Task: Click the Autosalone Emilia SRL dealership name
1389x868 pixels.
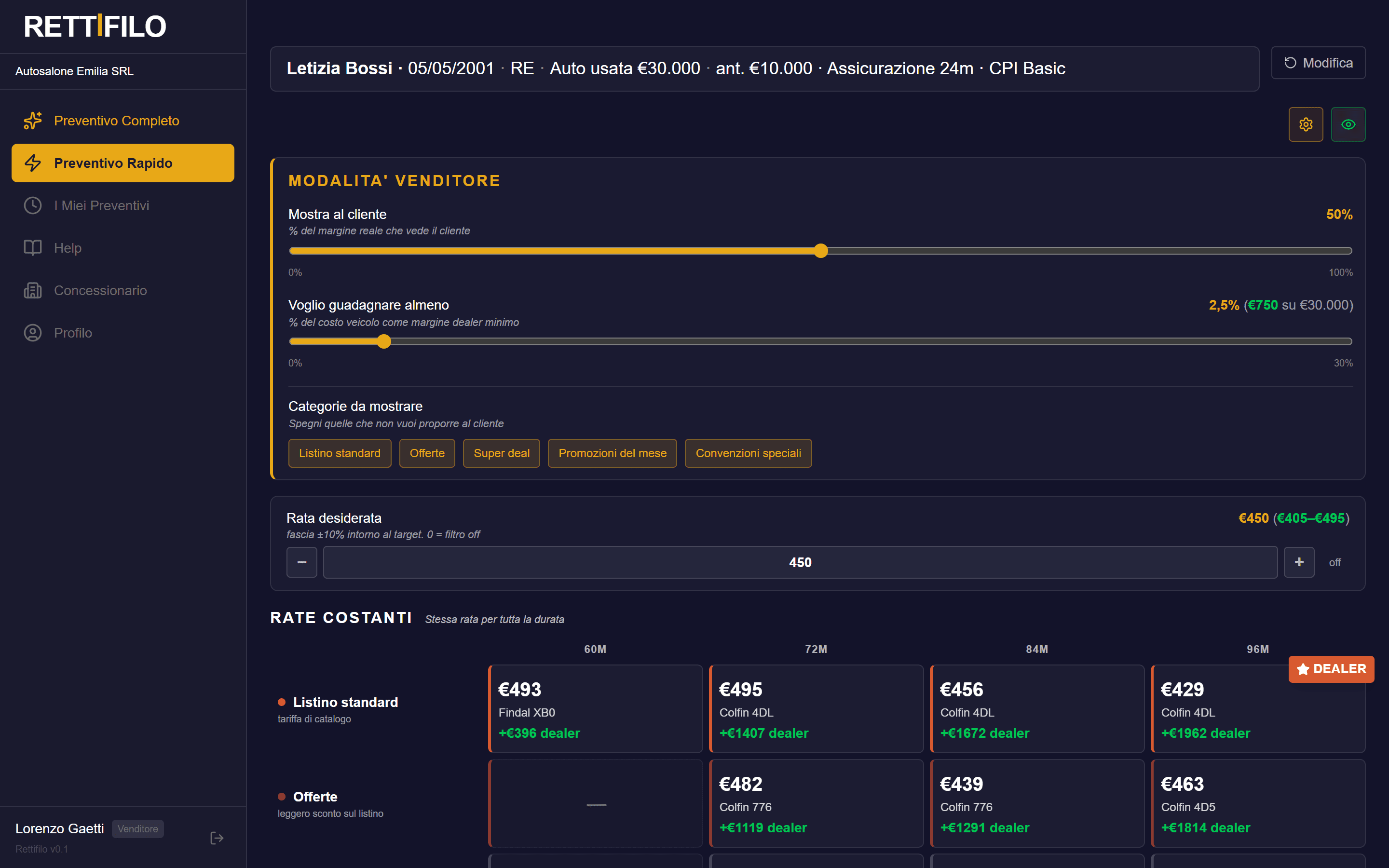Action: coord(75,71)
